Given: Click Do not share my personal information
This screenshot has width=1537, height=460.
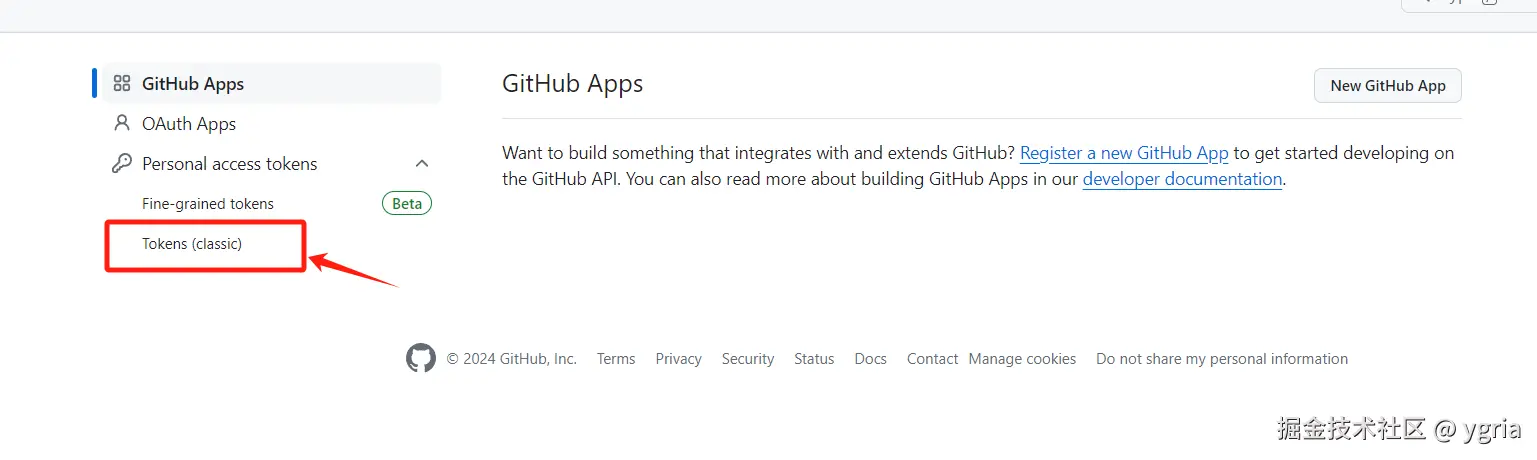Looking at the screenshot, I should (x=1222, y=359).
